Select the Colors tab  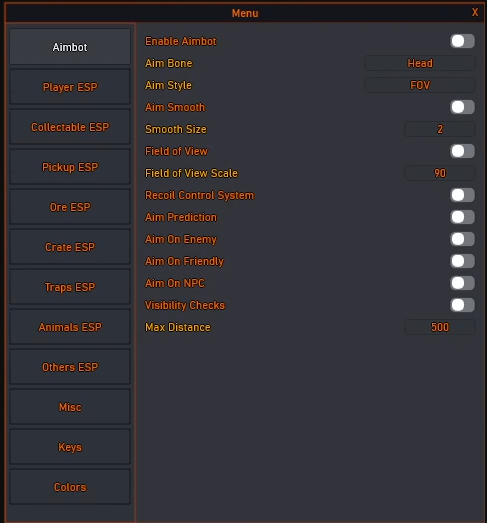click(70, 487)
